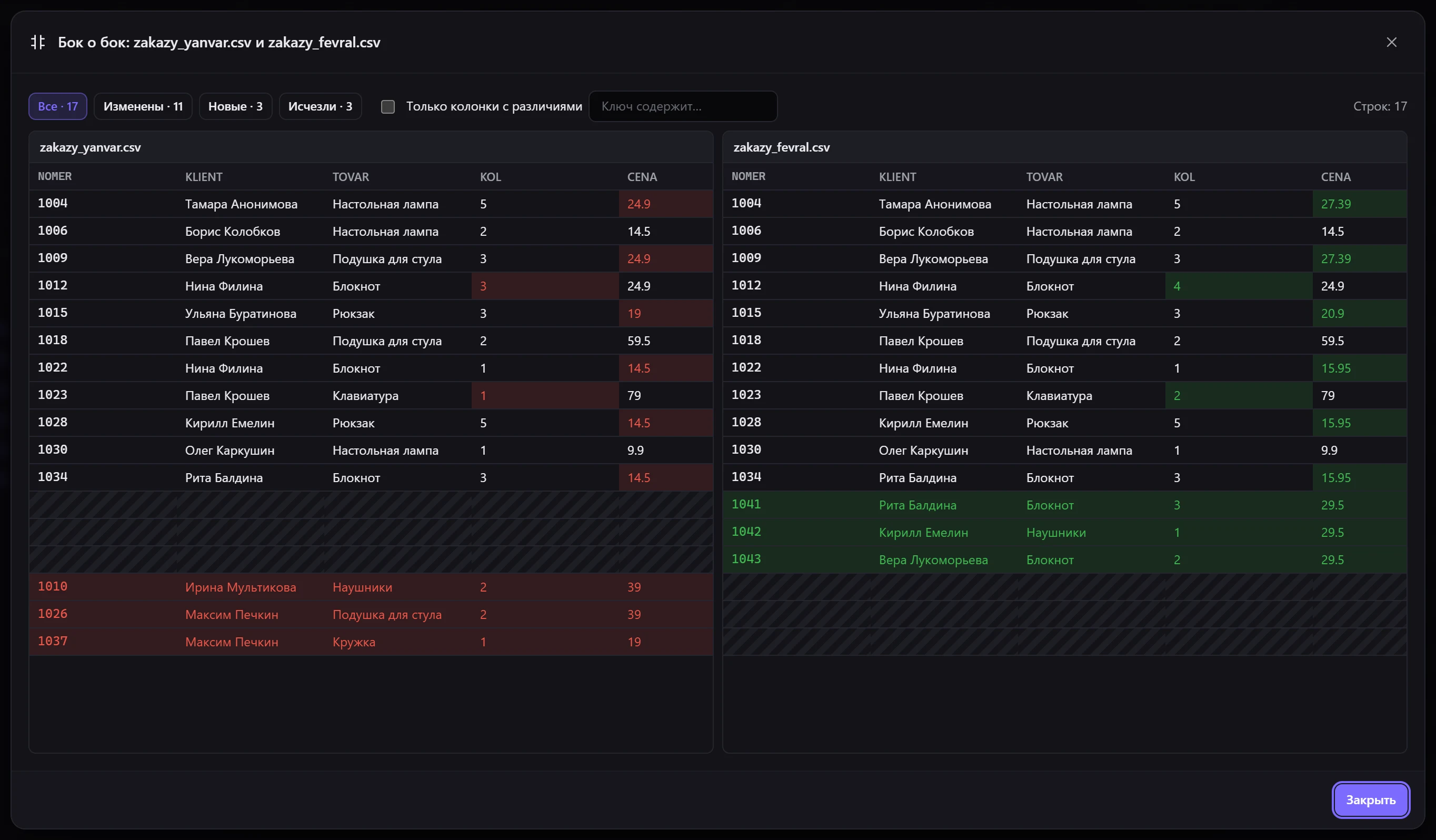
Task: Select green price 15.95 in row 1034
Action: (1359, 477)
